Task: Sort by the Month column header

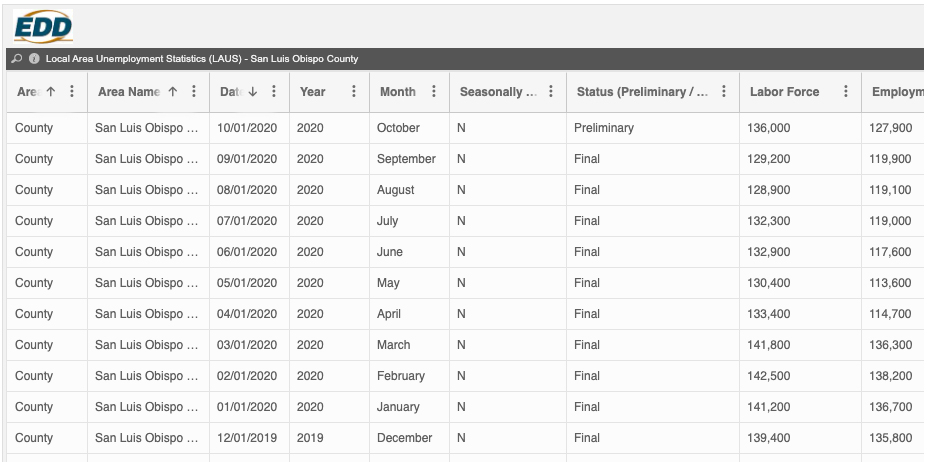Action: tap(398, 92)
